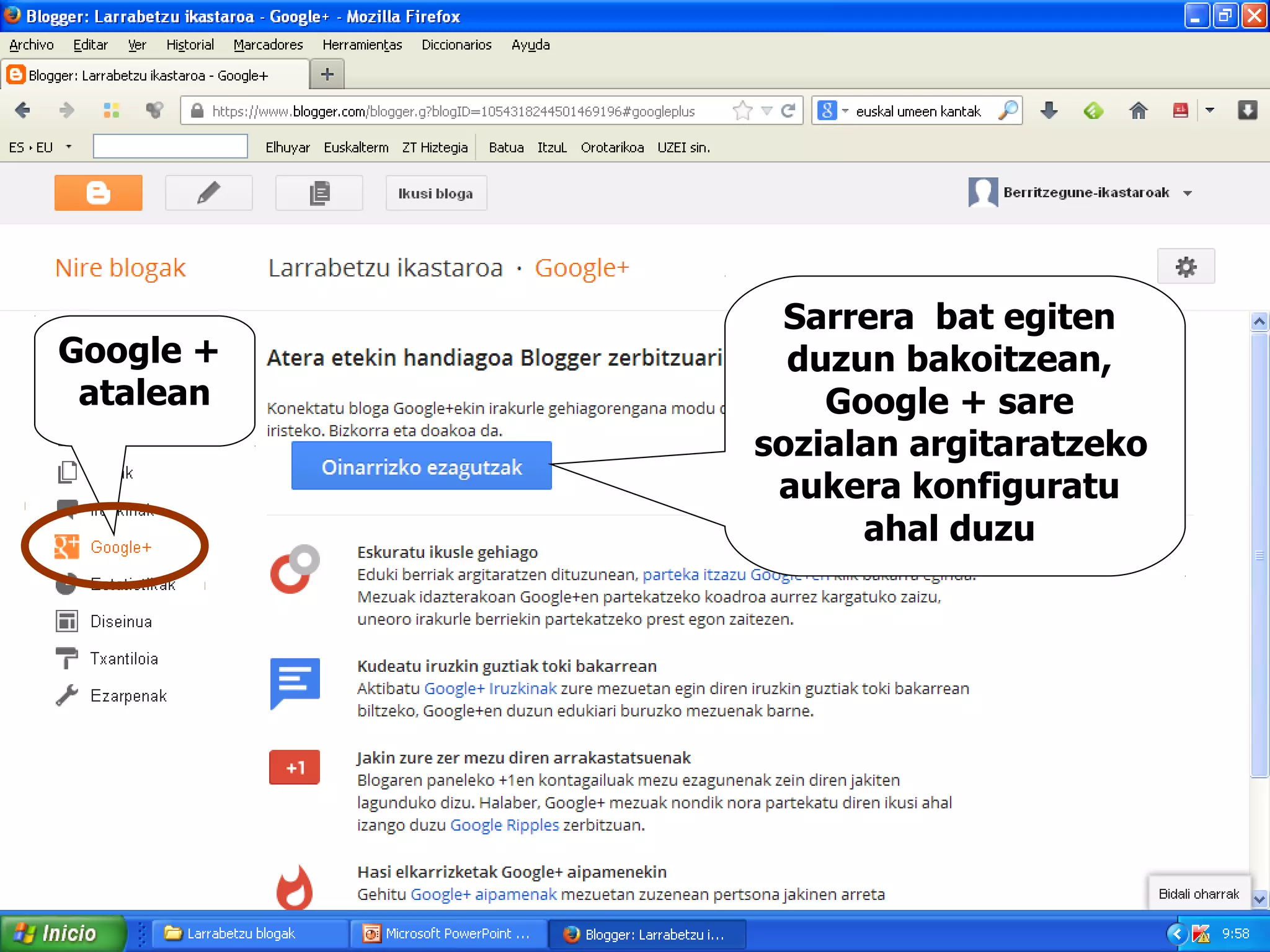Click the Firefox forward arrow
This screenshot has height=952, width=1270.
tap(66, 110)
